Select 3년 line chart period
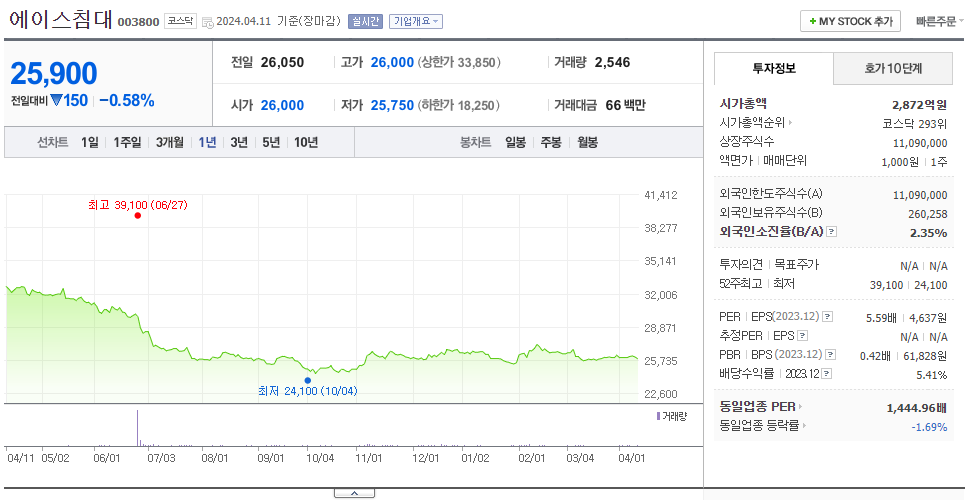The width and height of the screenshot is (968, 500). click(239, 143)
